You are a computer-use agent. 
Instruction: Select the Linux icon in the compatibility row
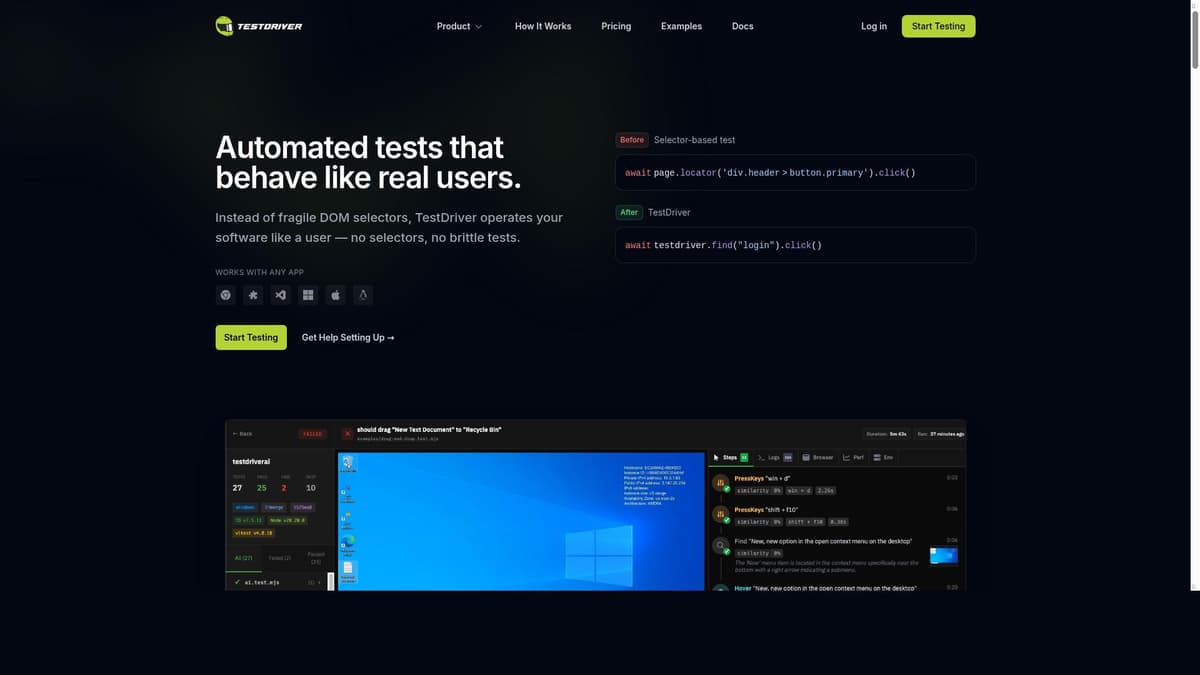pos(362,295)
